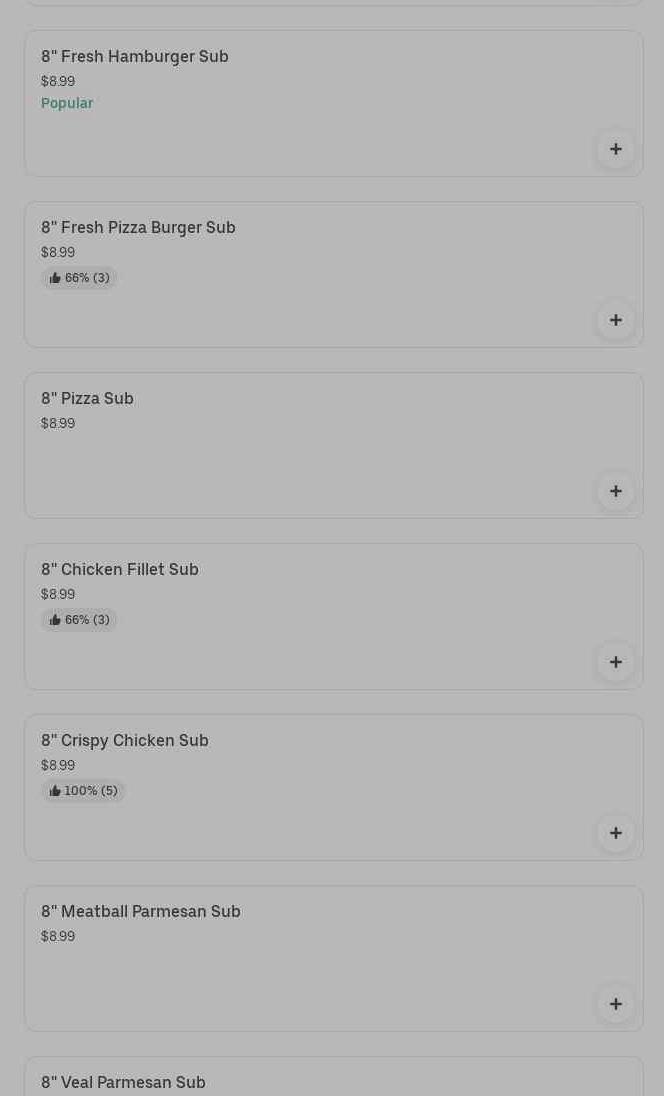View 8" Chicken Fillet Sub item
This screenshot has width=664, height=1096.
tap(120, 570)
